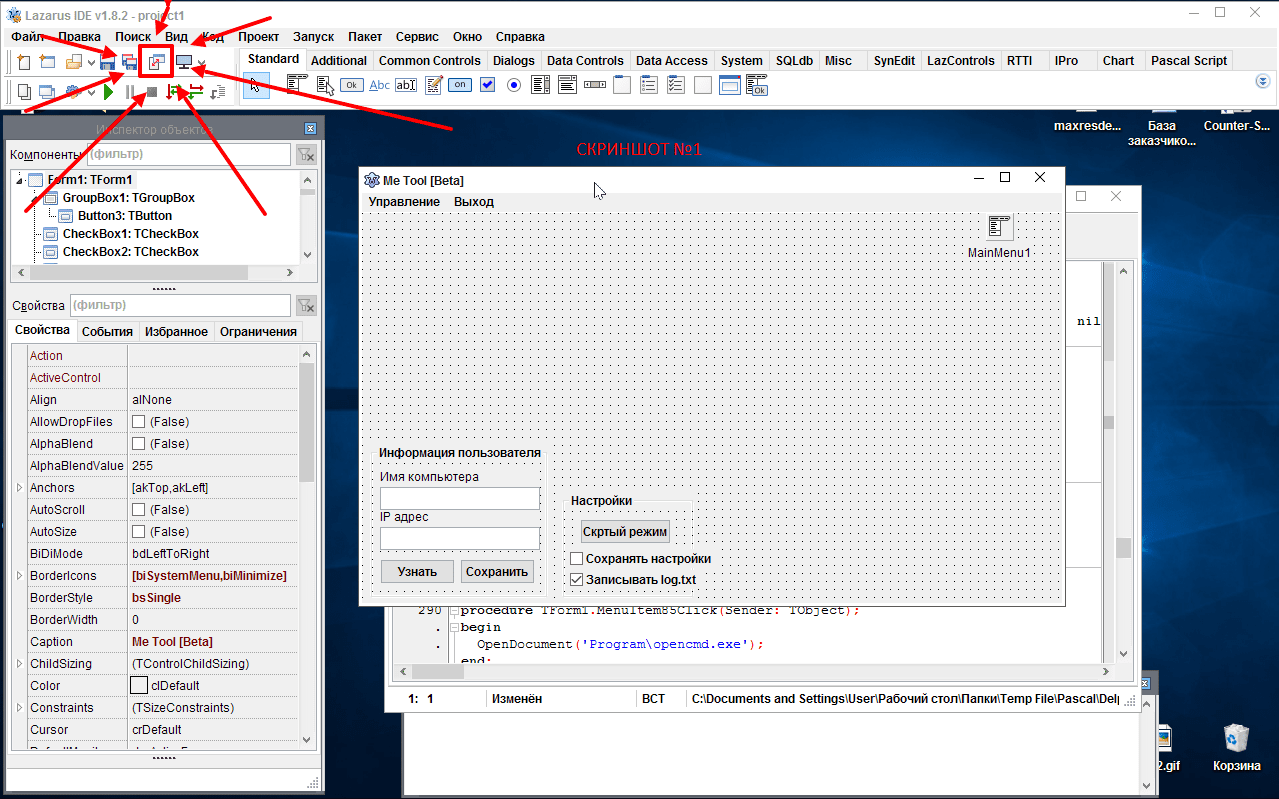The width and height of the screenshot is (1279, 799).
Task: Select the pointer selection tool in palette
Action: click(255, 85)
